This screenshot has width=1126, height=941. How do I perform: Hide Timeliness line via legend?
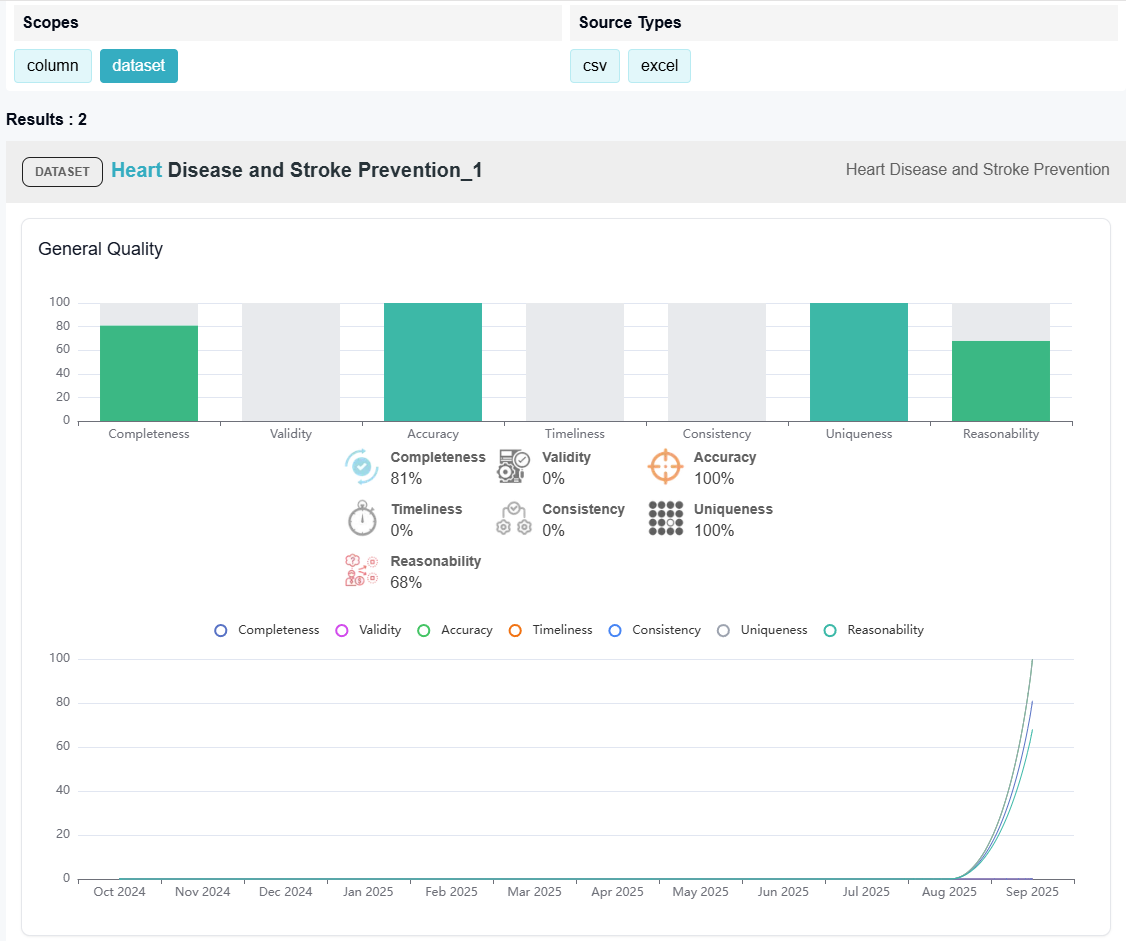[550, 630]
